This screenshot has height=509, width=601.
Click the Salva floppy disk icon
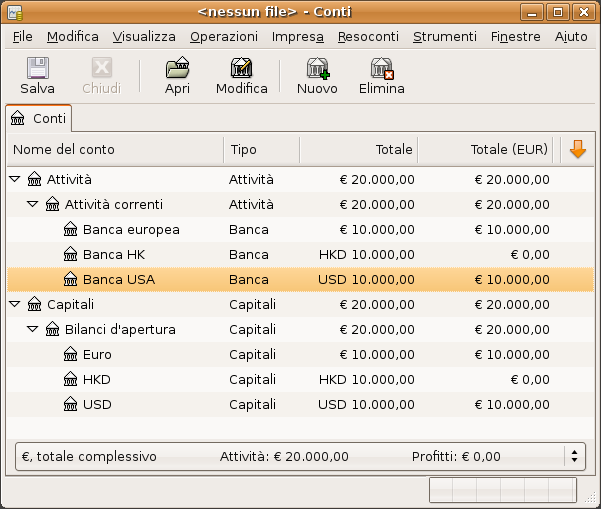(38, 68)
